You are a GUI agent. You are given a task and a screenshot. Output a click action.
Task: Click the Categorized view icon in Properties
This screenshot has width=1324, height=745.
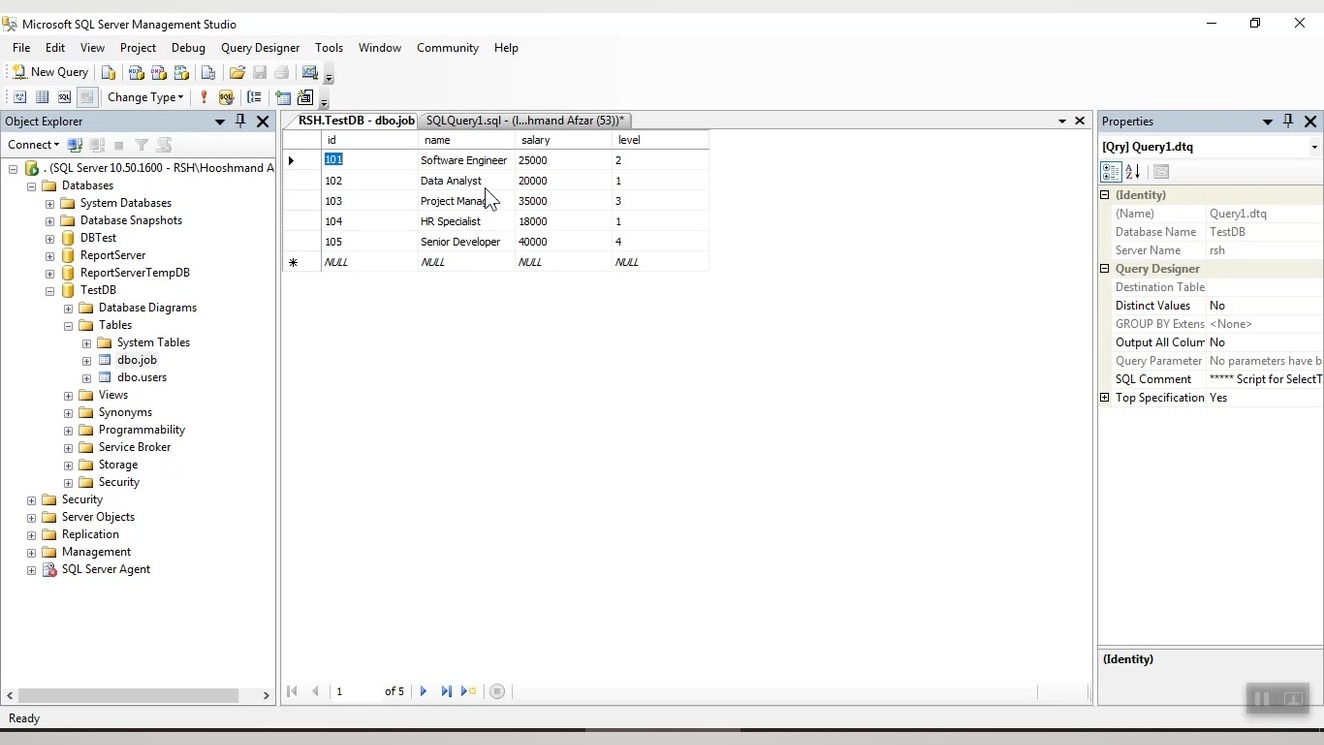click(x=1110, y=172)
